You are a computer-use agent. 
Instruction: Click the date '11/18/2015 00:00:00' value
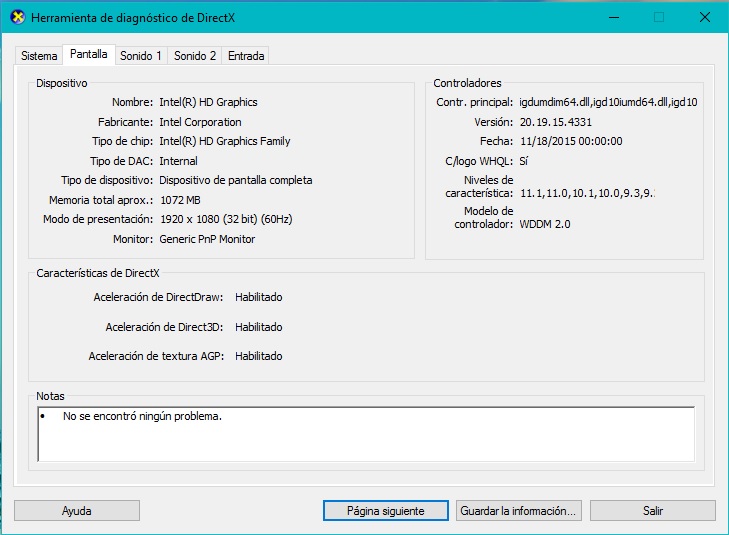[571, 141]
